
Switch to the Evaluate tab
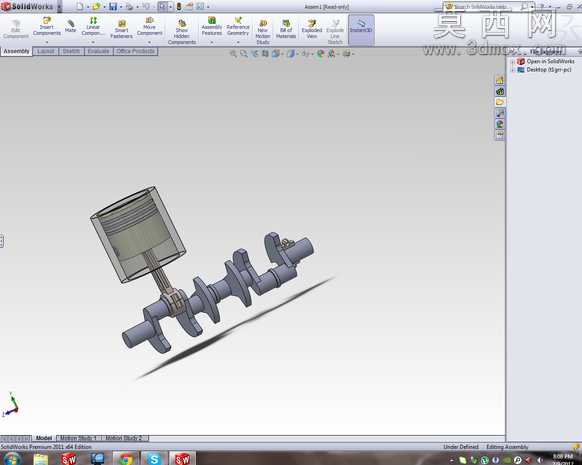click(98, 51)
